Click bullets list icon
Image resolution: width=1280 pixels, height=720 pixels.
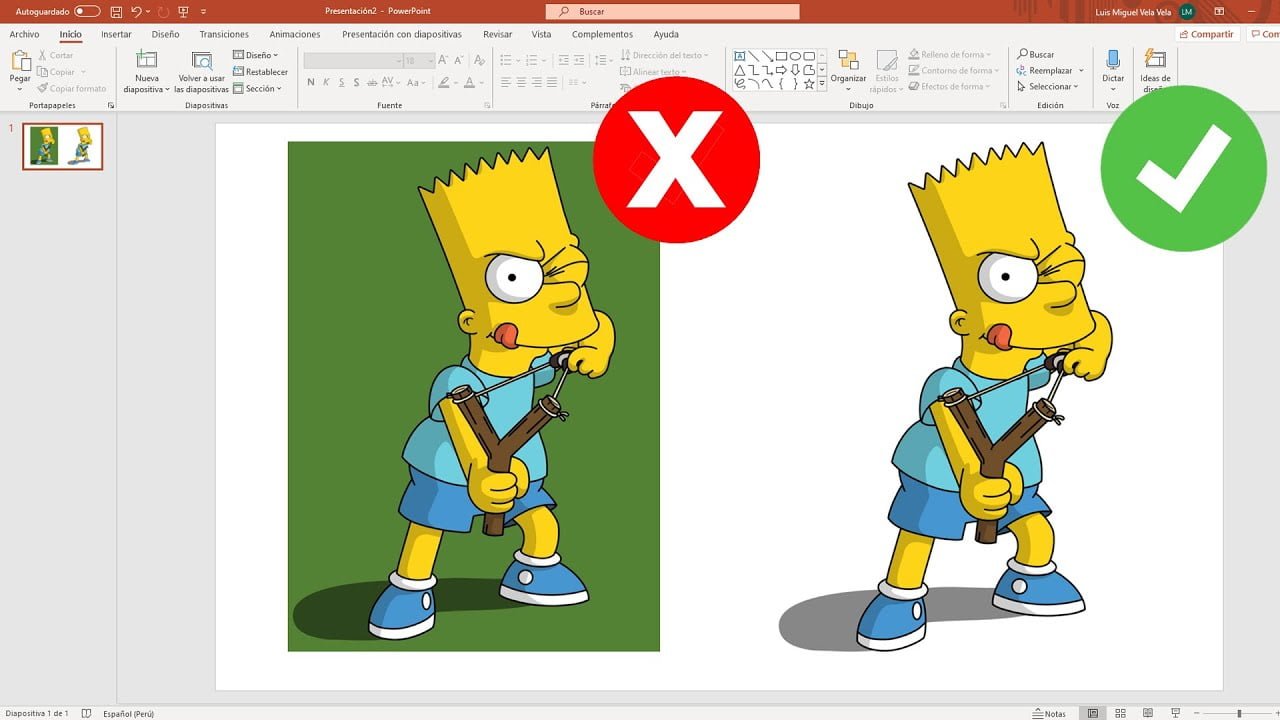(505, 61)
